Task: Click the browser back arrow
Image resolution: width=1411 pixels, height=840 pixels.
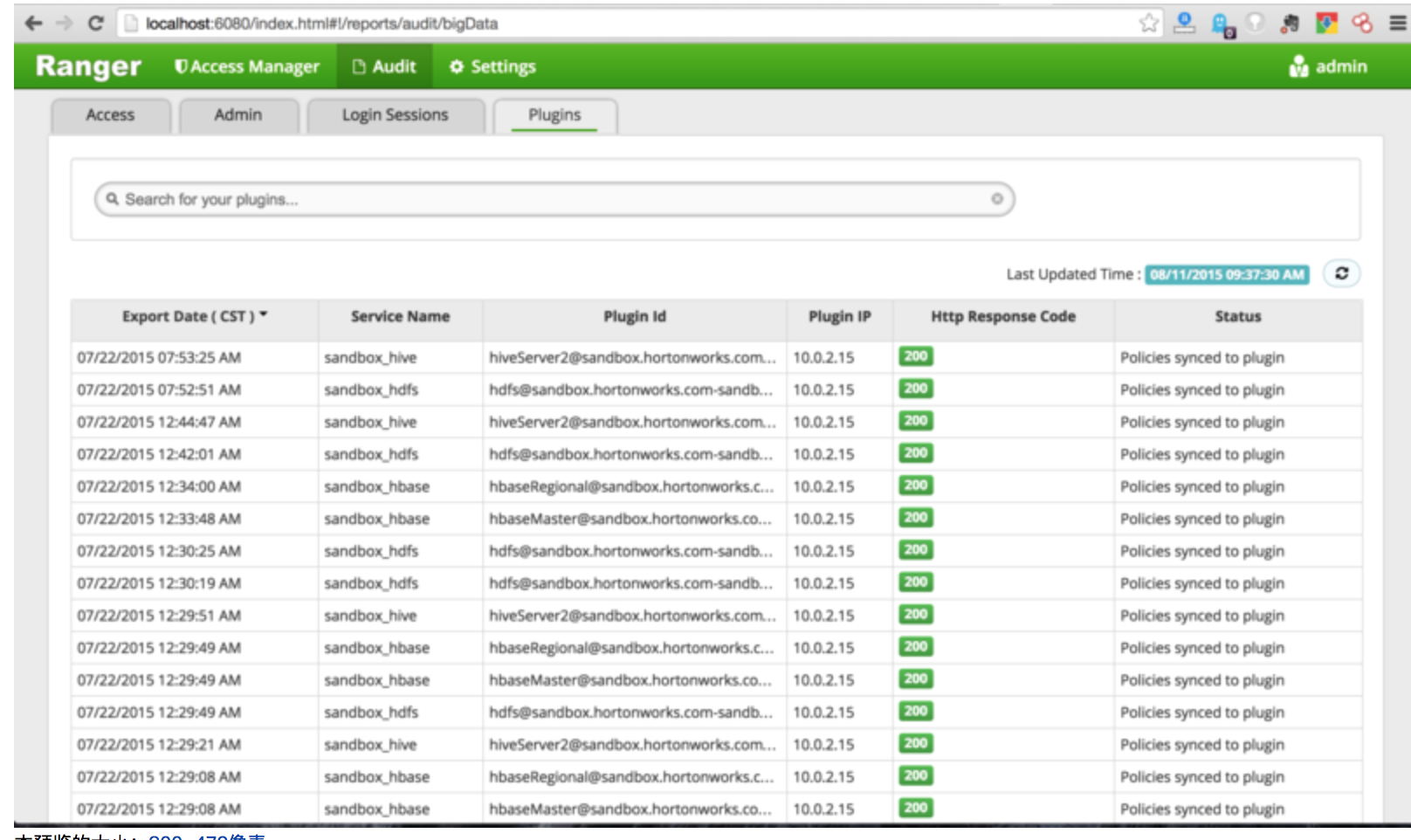Action: [x=34, y=24]
